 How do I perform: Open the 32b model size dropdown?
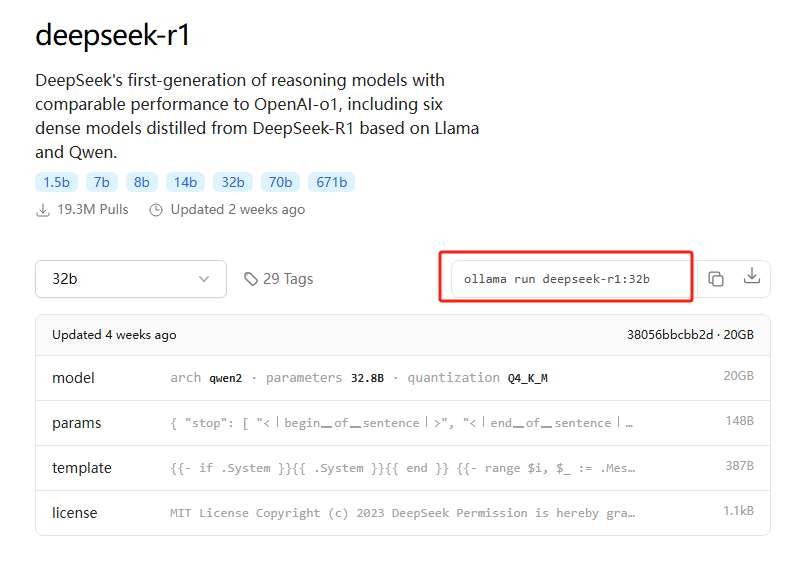(131, 279)
